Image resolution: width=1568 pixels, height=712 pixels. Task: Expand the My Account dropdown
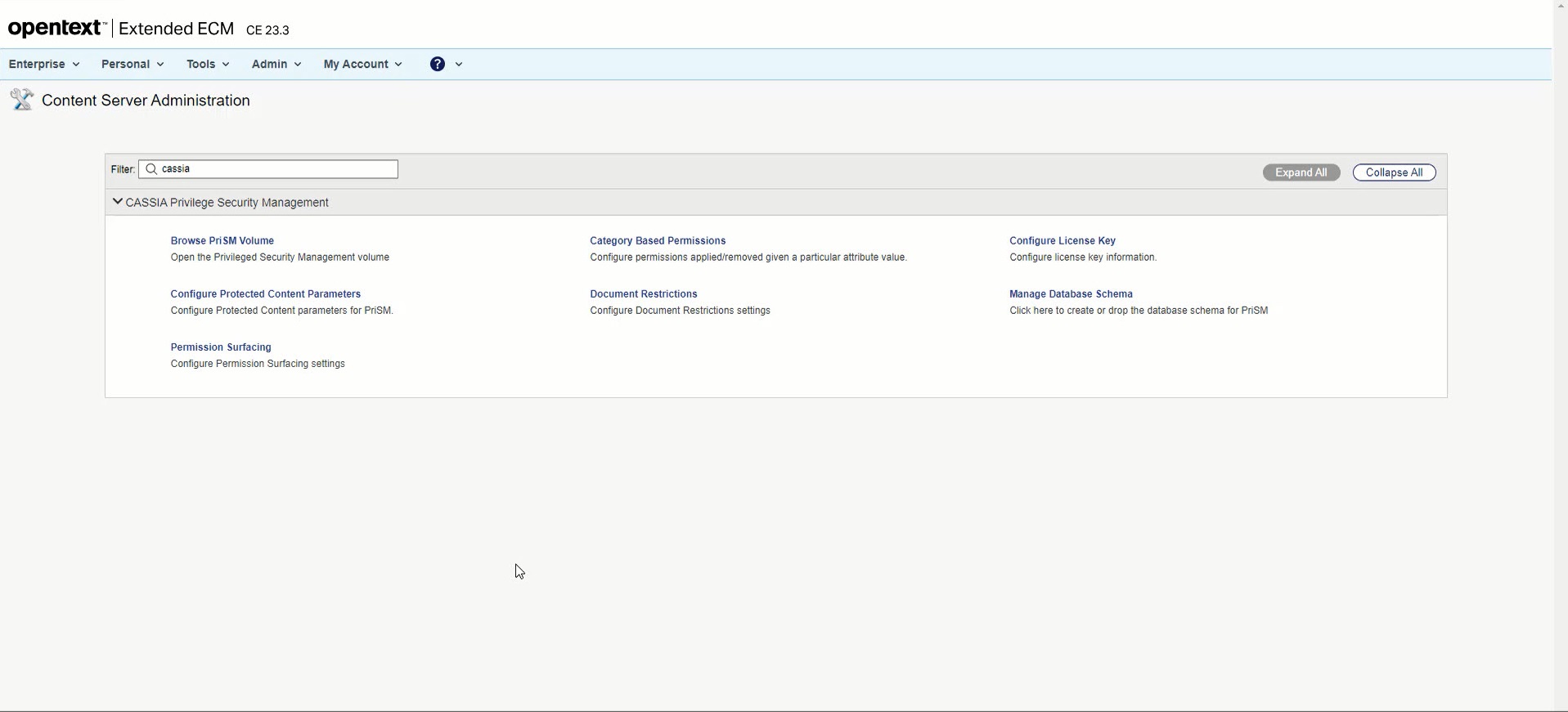(362, 64)
